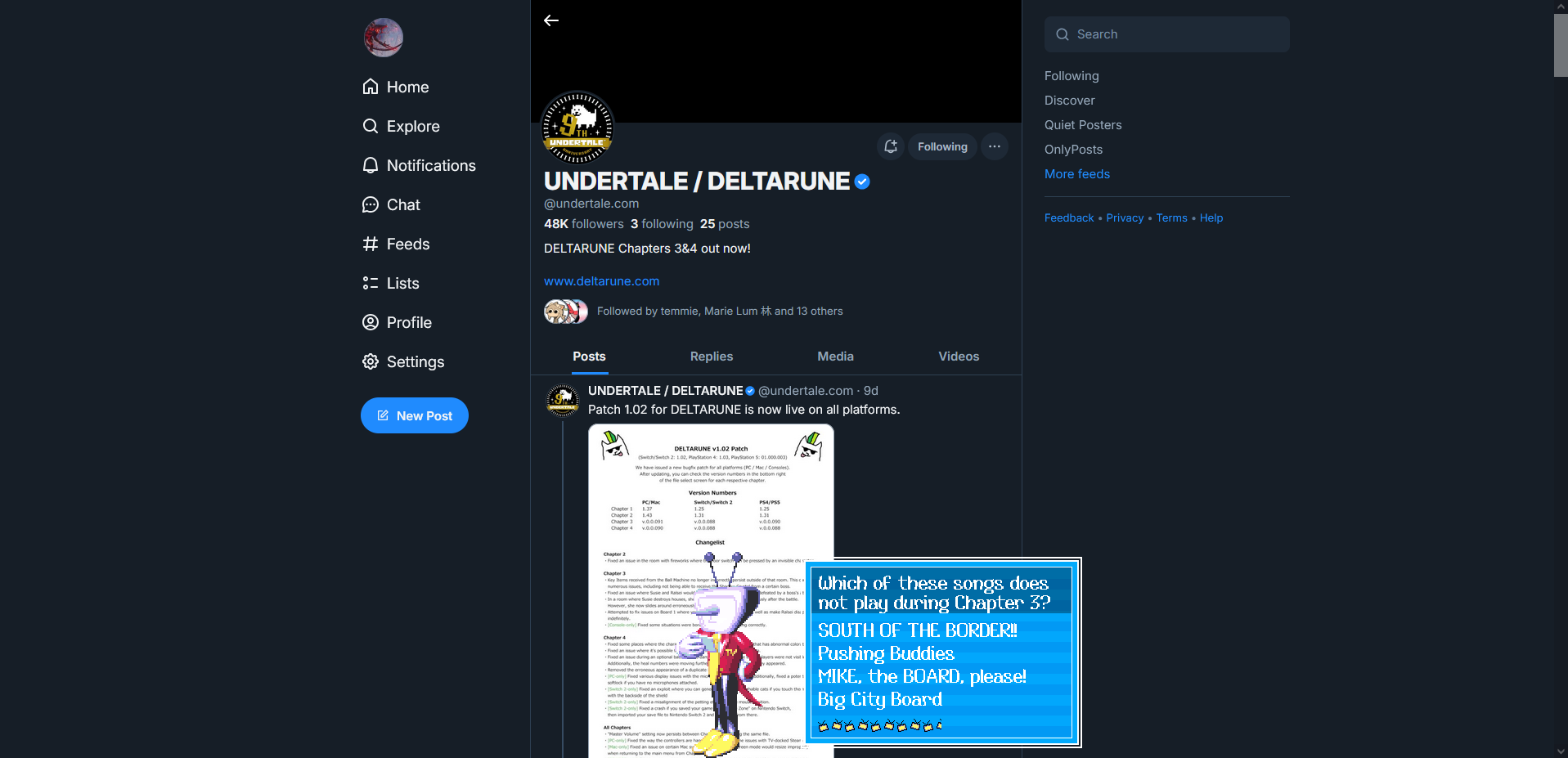
Task: Open the Explore search page
Action: 402,126
